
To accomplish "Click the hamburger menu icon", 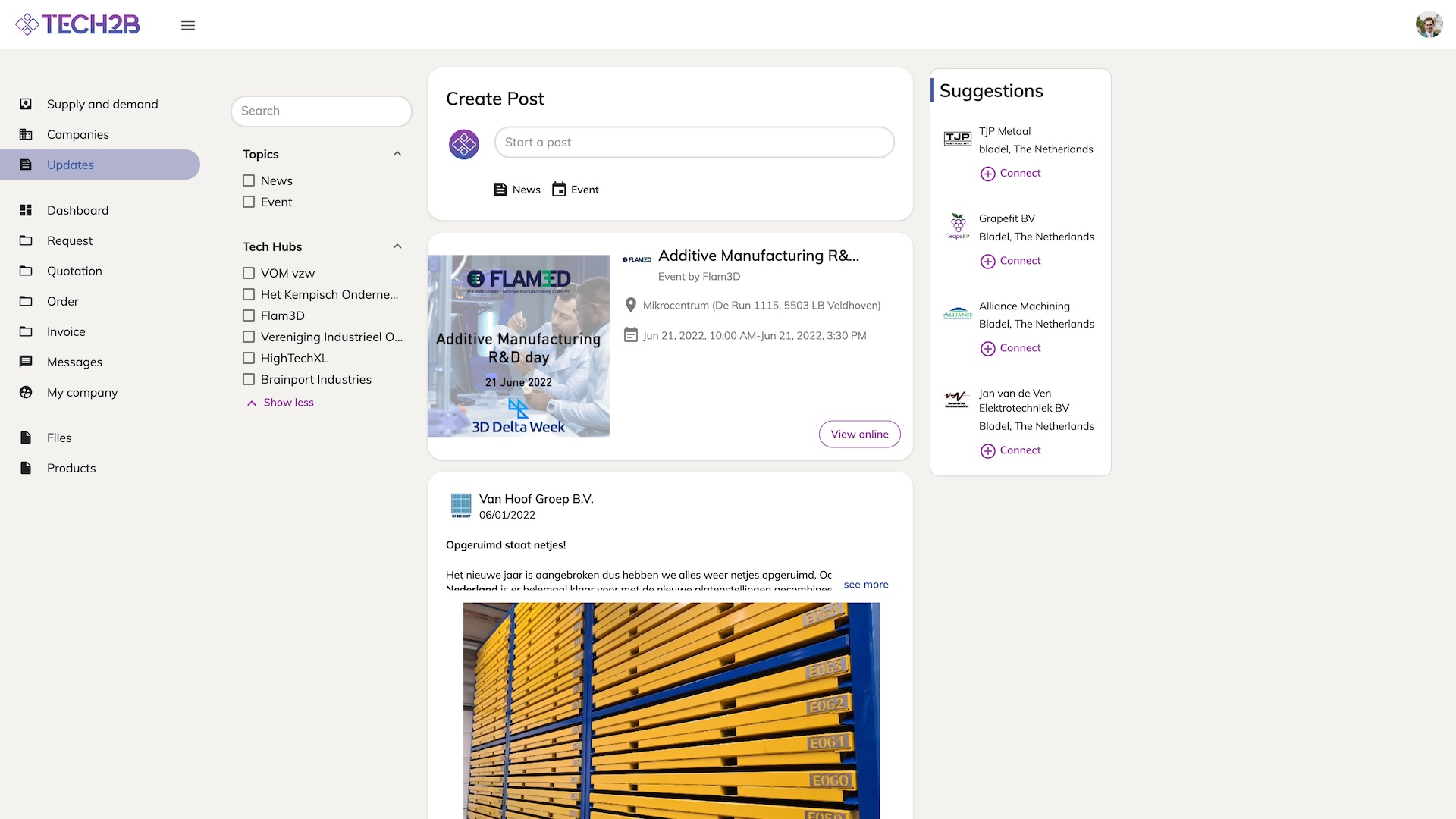I will point(188,25).
